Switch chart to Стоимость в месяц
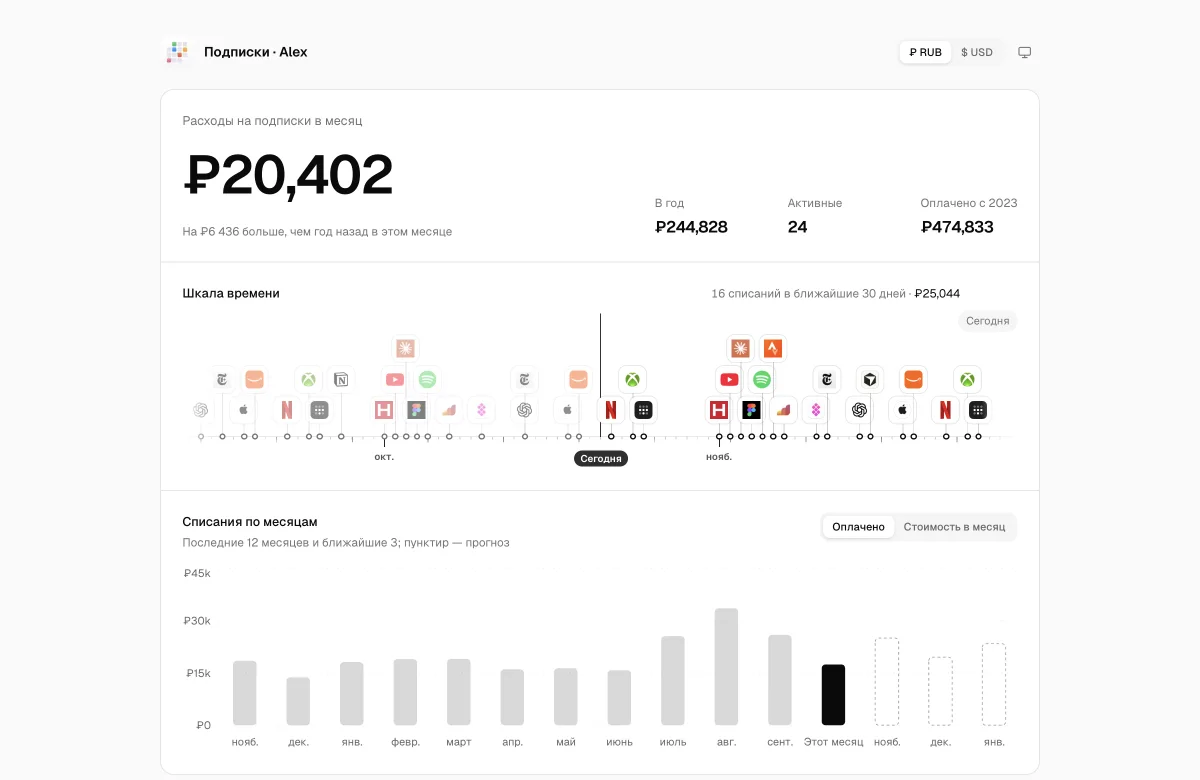The width and height of the screenshot is (1200, 780). 954,527
